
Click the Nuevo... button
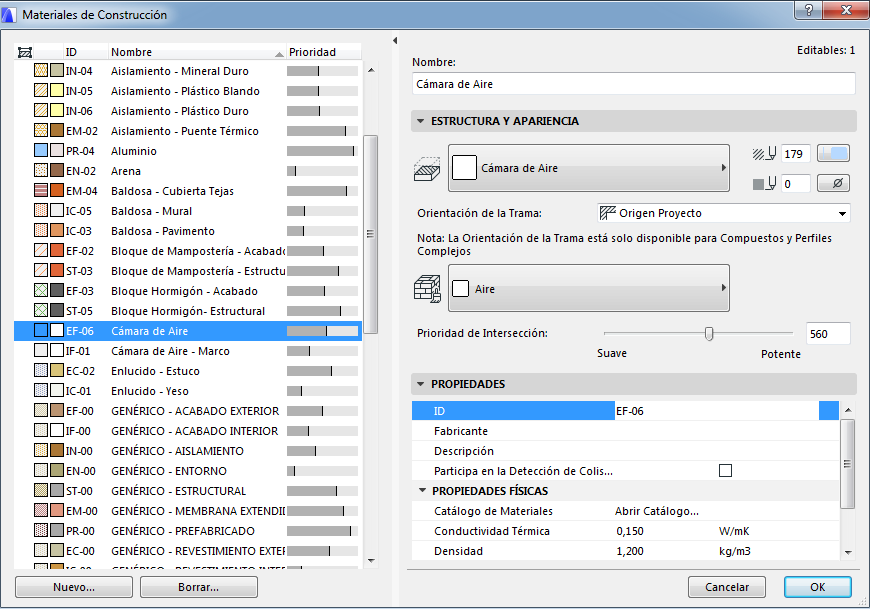tap(74, 587)
